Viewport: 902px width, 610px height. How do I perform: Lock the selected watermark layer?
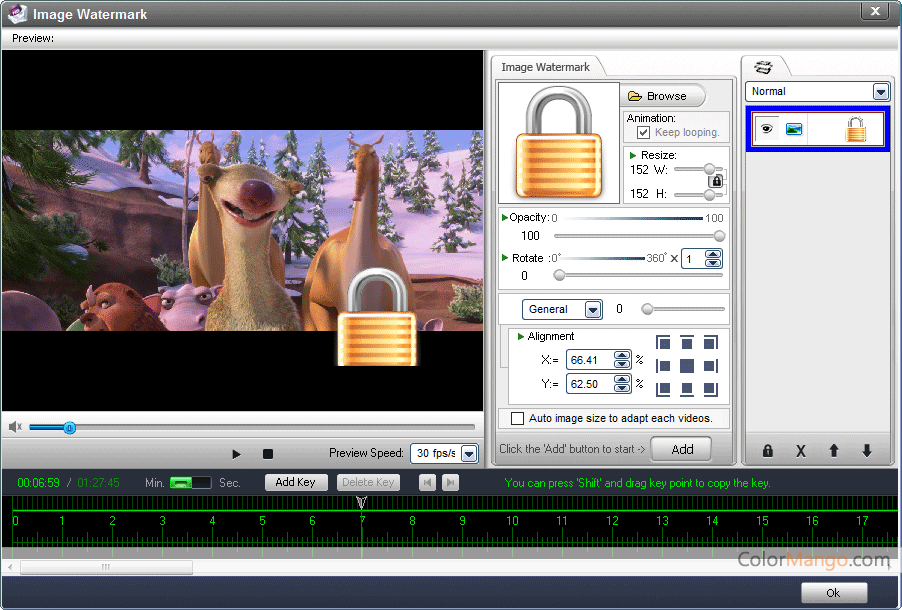(768, 451)
